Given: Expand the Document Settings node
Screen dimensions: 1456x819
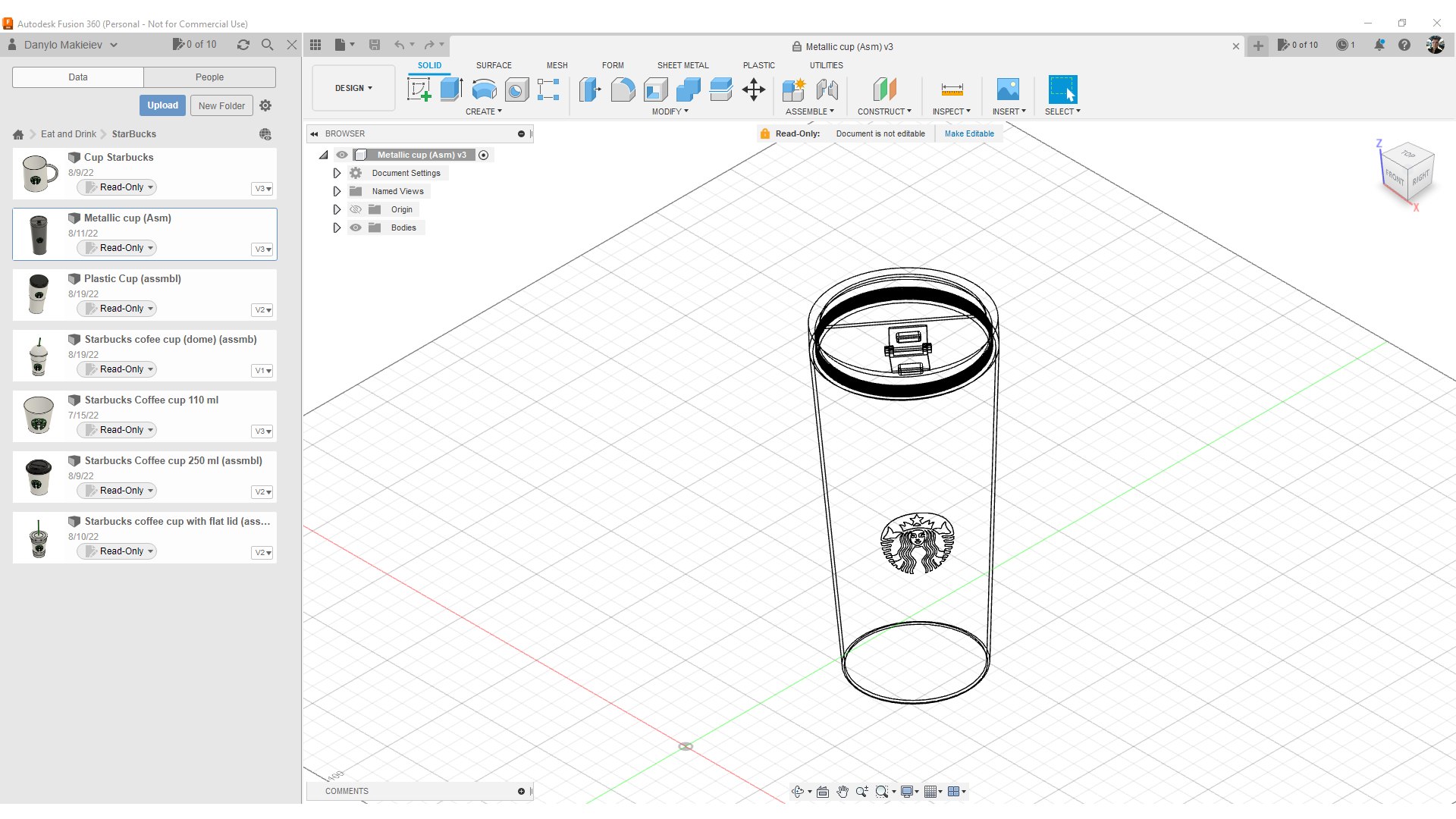Looking at the screenshot, I should (337, 173).
